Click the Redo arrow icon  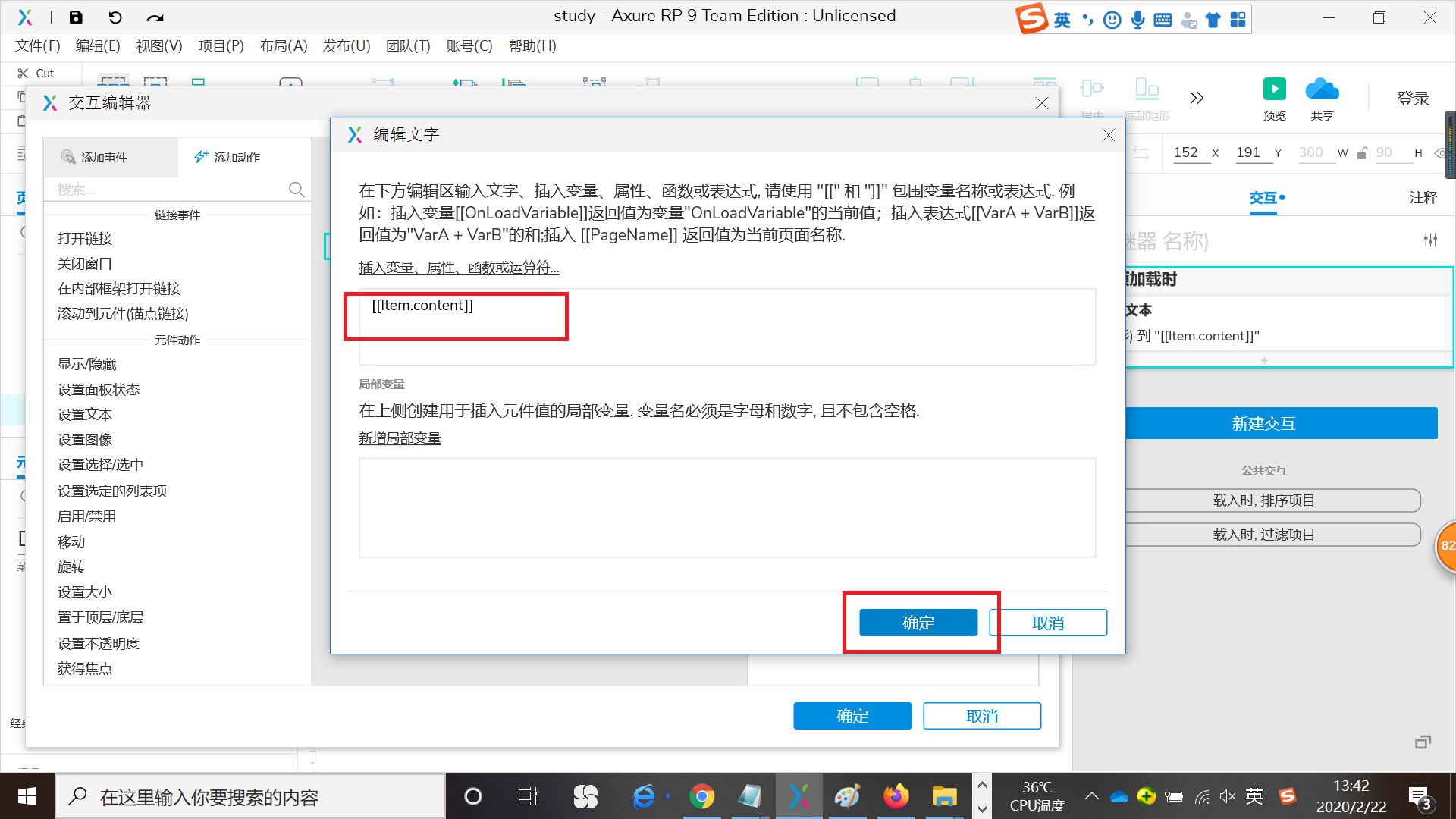point(155,17)
